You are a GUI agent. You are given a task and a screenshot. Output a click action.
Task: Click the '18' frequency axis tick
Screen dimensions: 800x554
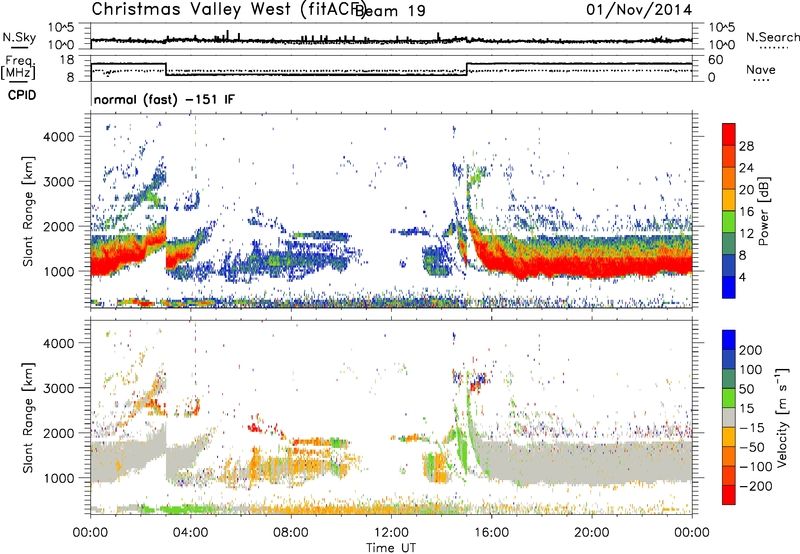66,60
